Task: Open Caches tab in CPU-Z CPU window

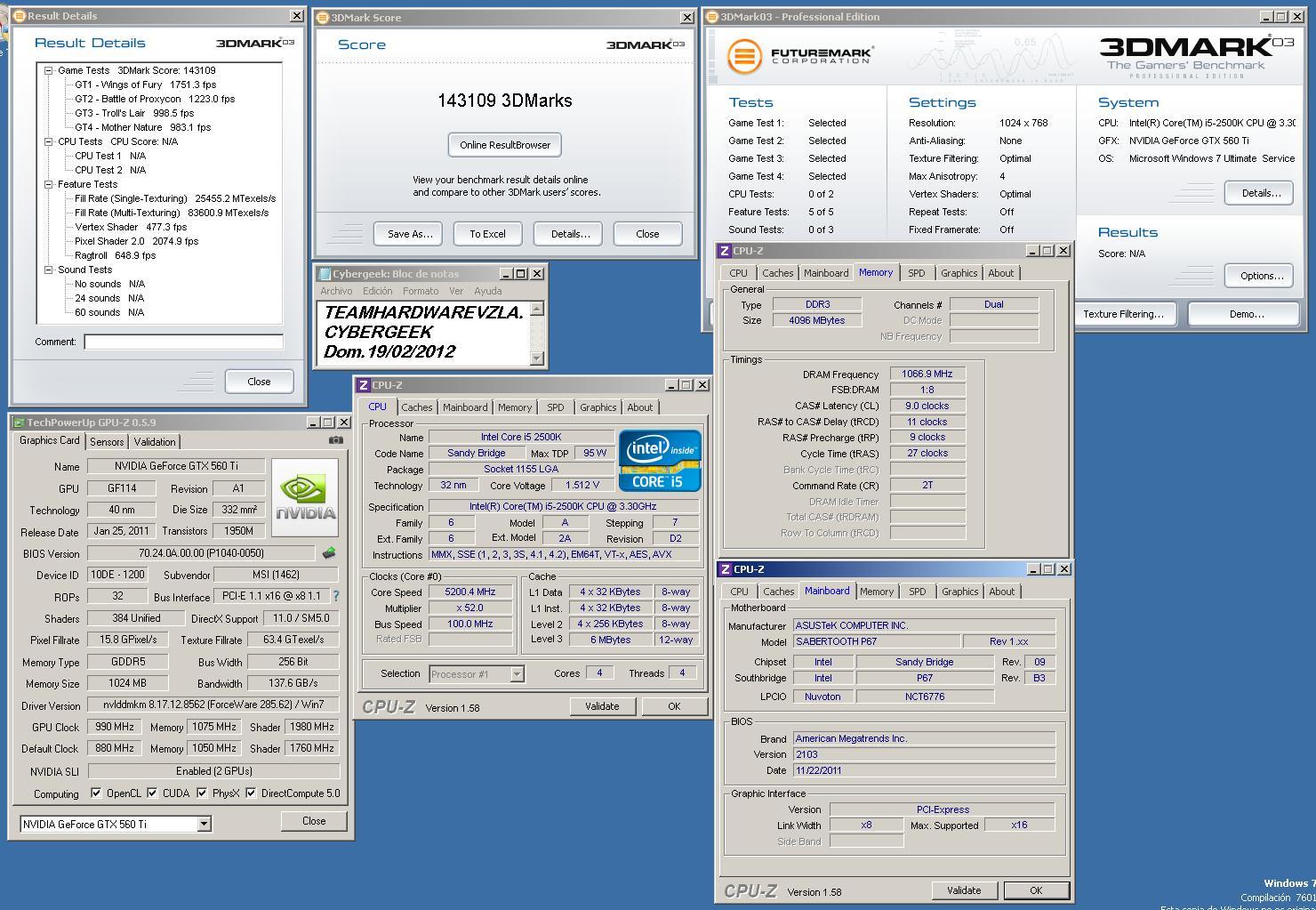Action: pyautogui.click(x=416, y=407)
